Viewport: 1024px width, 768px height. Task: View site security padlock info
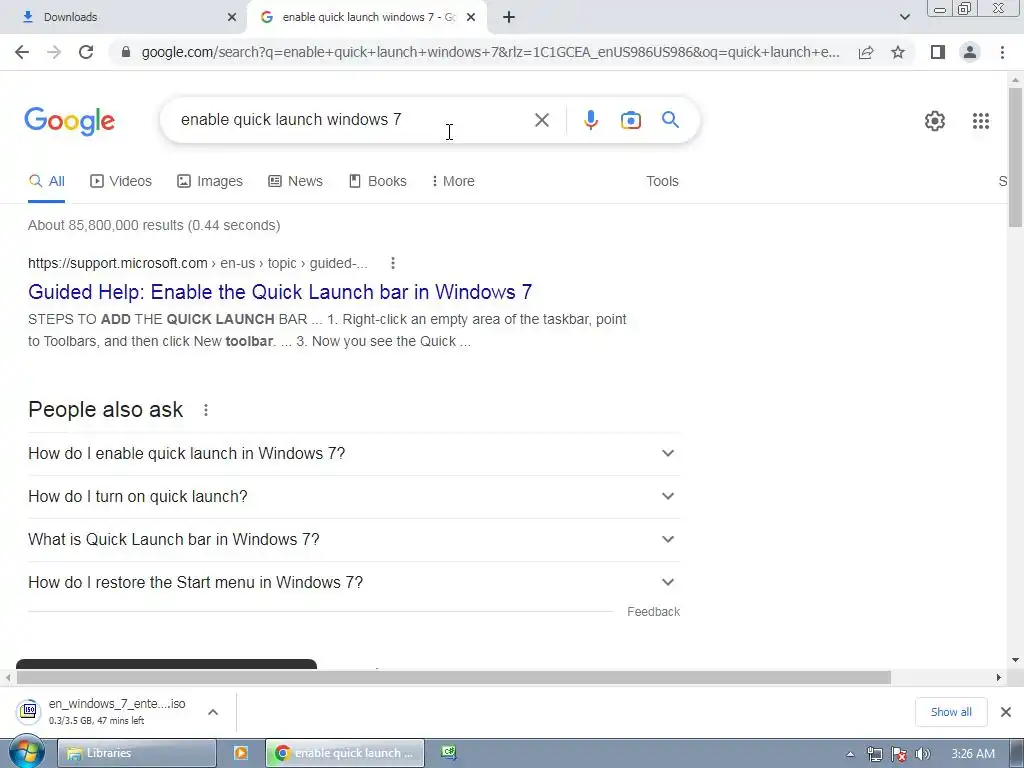[x=126, y=52]
